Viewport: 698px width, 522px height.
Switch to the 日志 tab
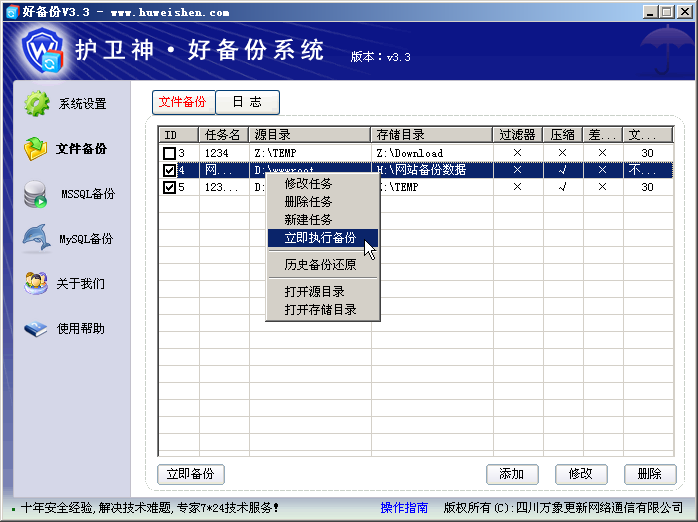[248, 102]
